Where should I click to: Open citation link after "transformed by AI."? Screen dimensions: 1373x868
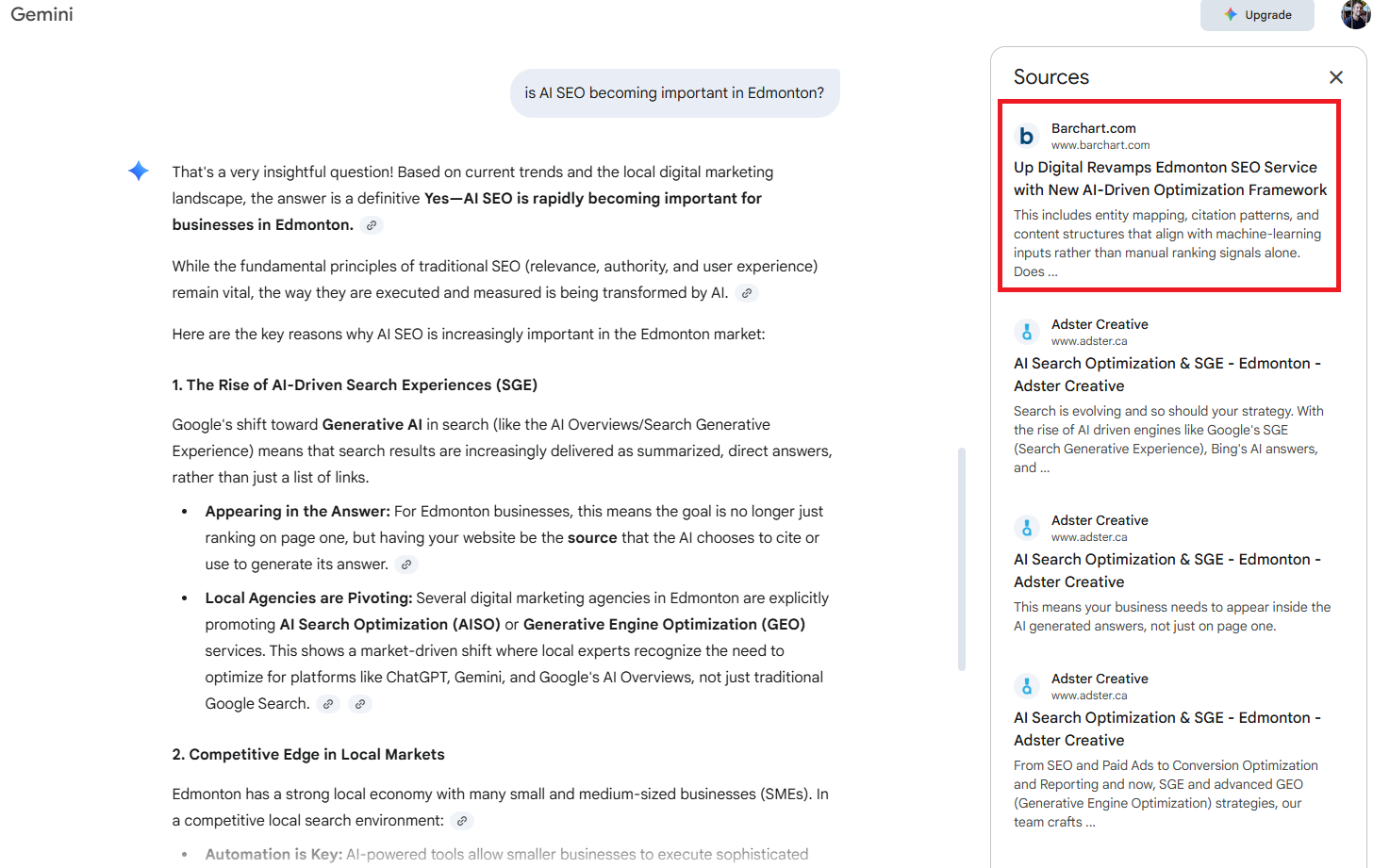click(747, 293)
